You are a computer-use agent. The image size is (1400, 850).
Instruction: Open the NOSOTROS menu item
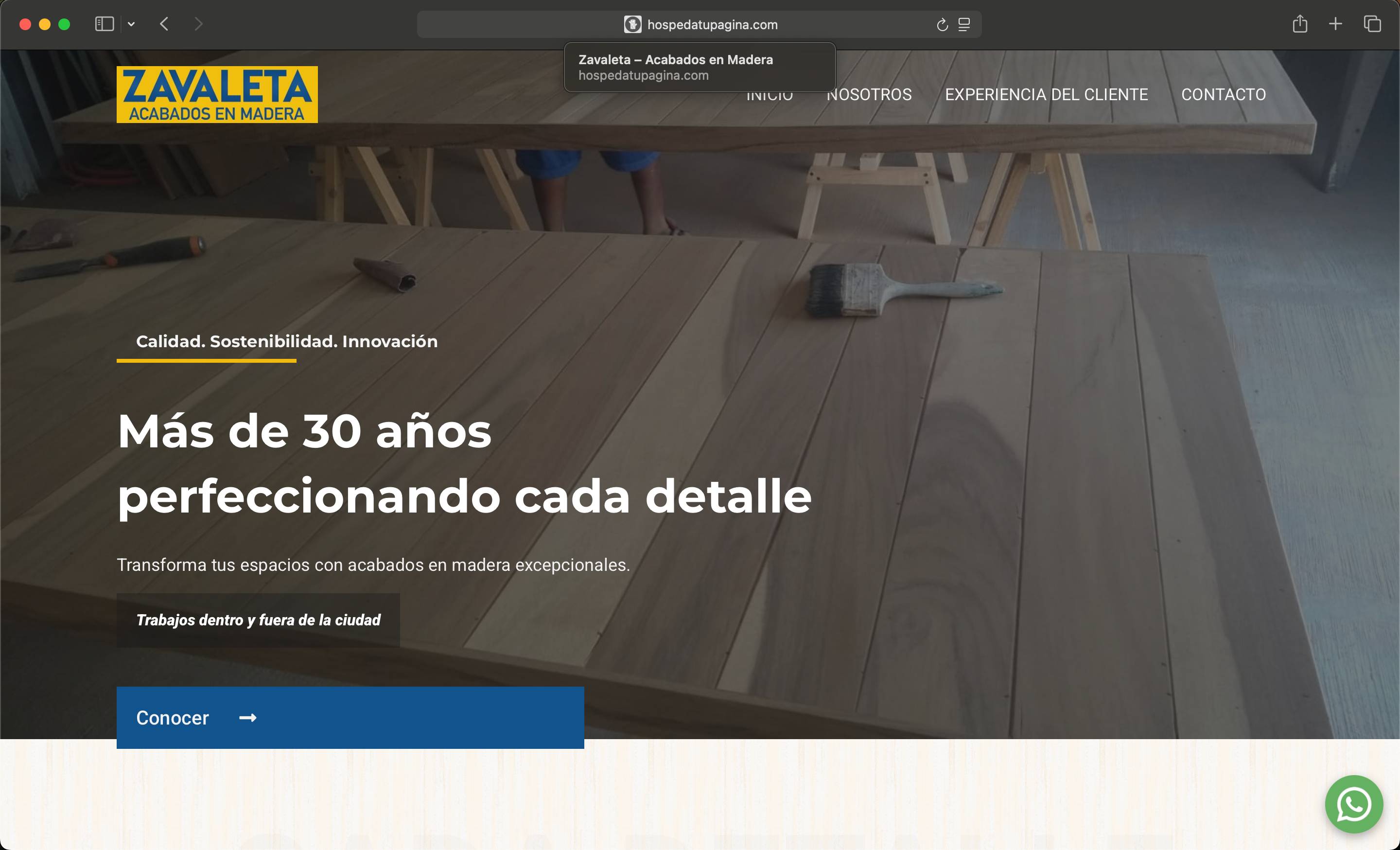(x=869, y=94)
